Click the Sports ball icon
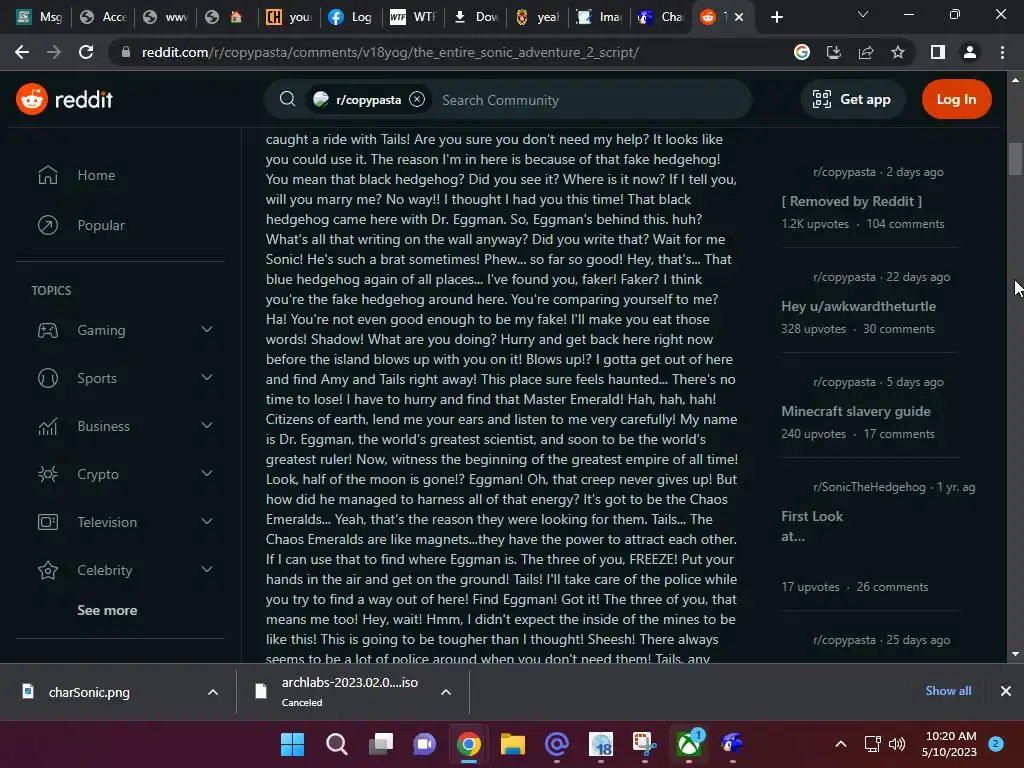Image resolution: width=1024 pixels, height=768 pixels. (48, 378)
